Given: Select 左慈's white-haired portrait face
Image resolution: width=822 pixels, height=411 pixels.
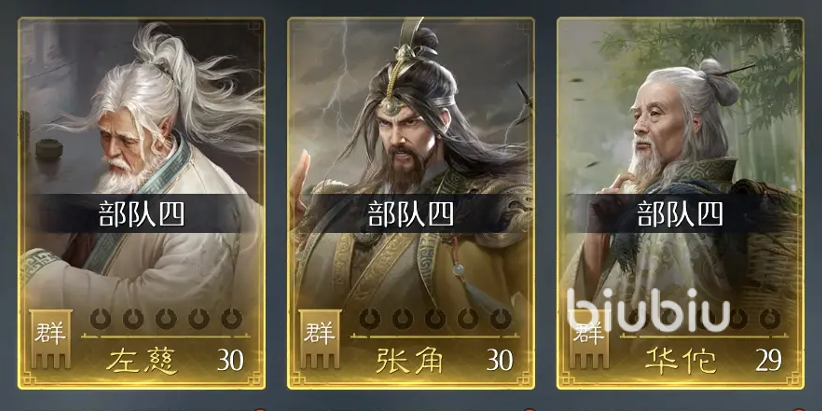Looking at the screenshot, I should [x=123, y=149].
